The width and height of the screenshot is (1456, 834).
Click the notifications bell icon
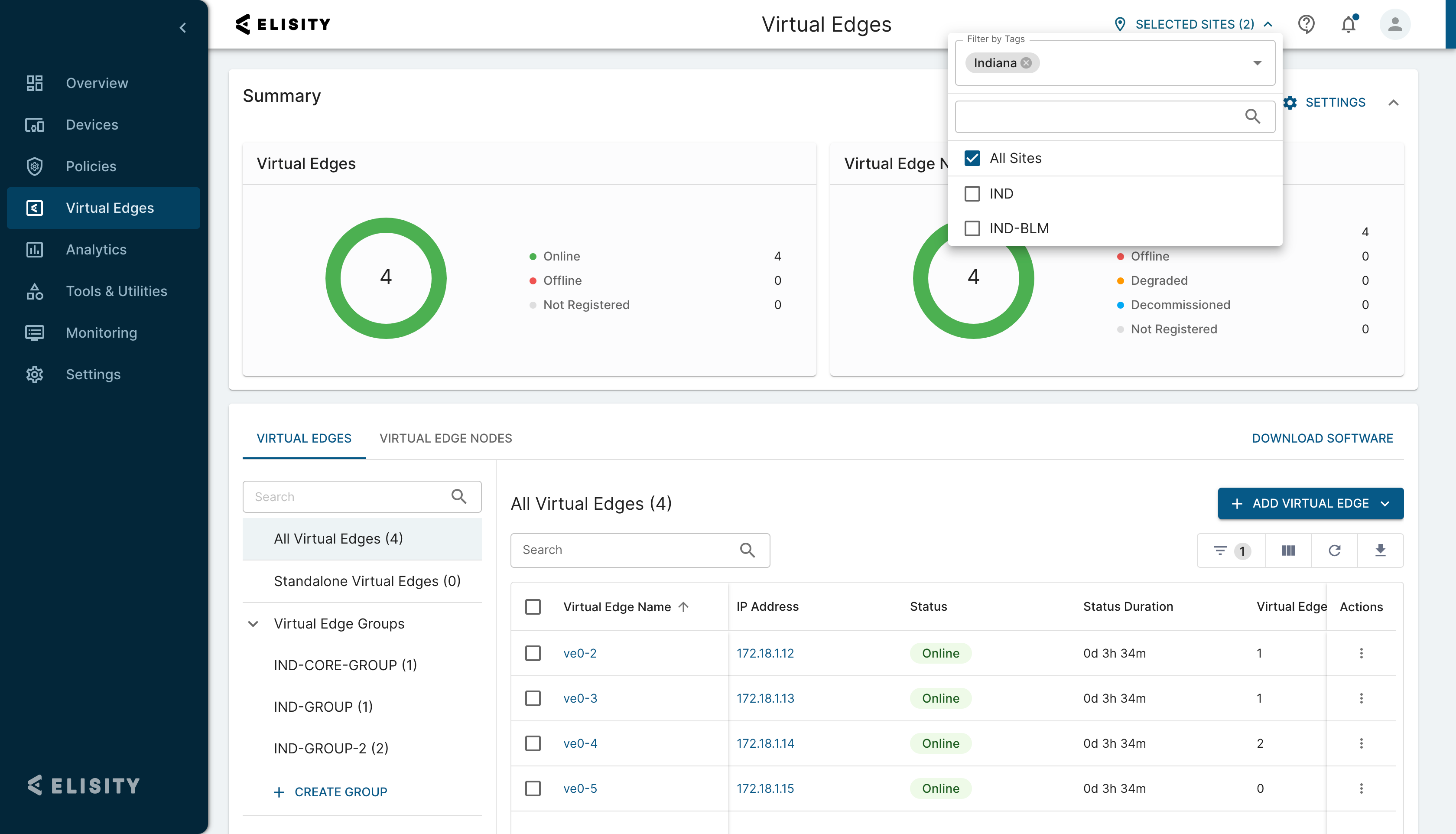point(1349,25)
